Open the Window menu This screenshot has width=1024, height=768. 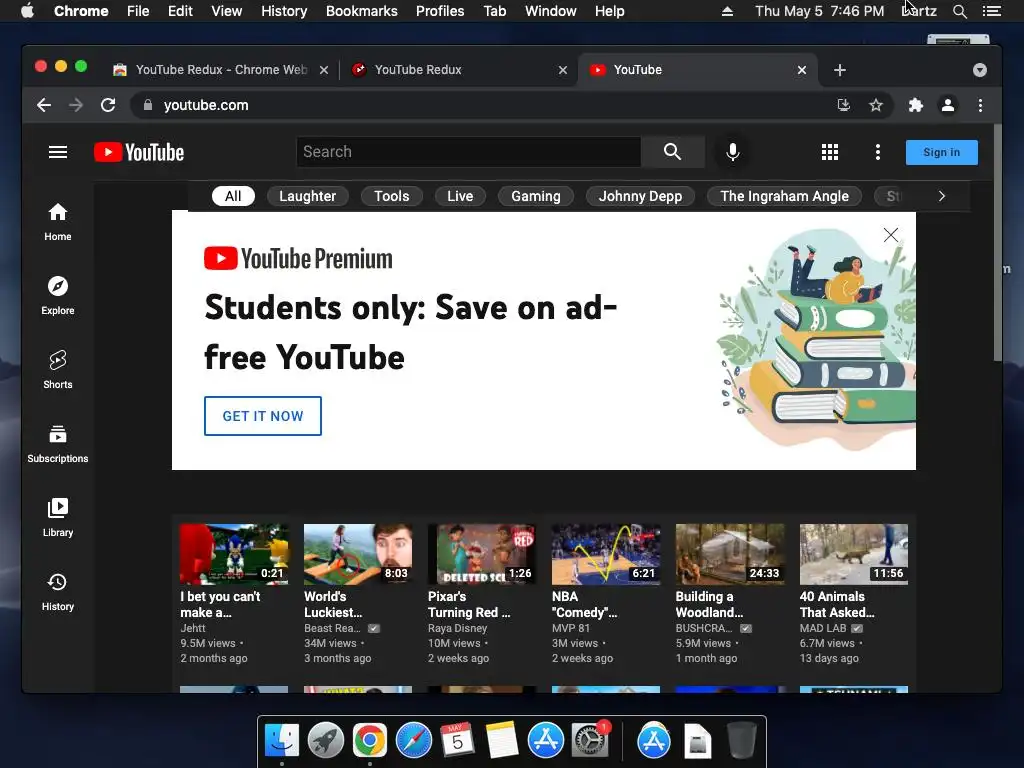pyautogui.click(x=551, y=11)
